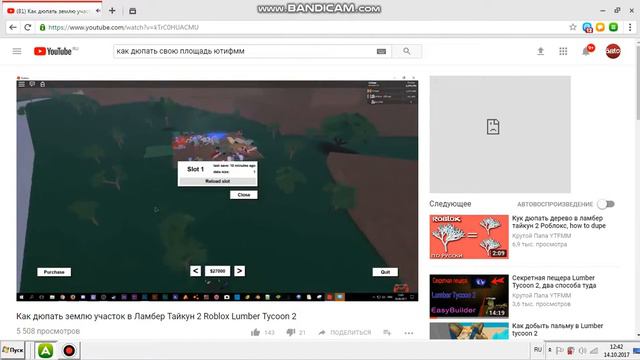Image resolution: width=640 pixels, height=360 pixels.
Task: Open the dupe tree Roblox video thumbnail
Action: (469, 237)
